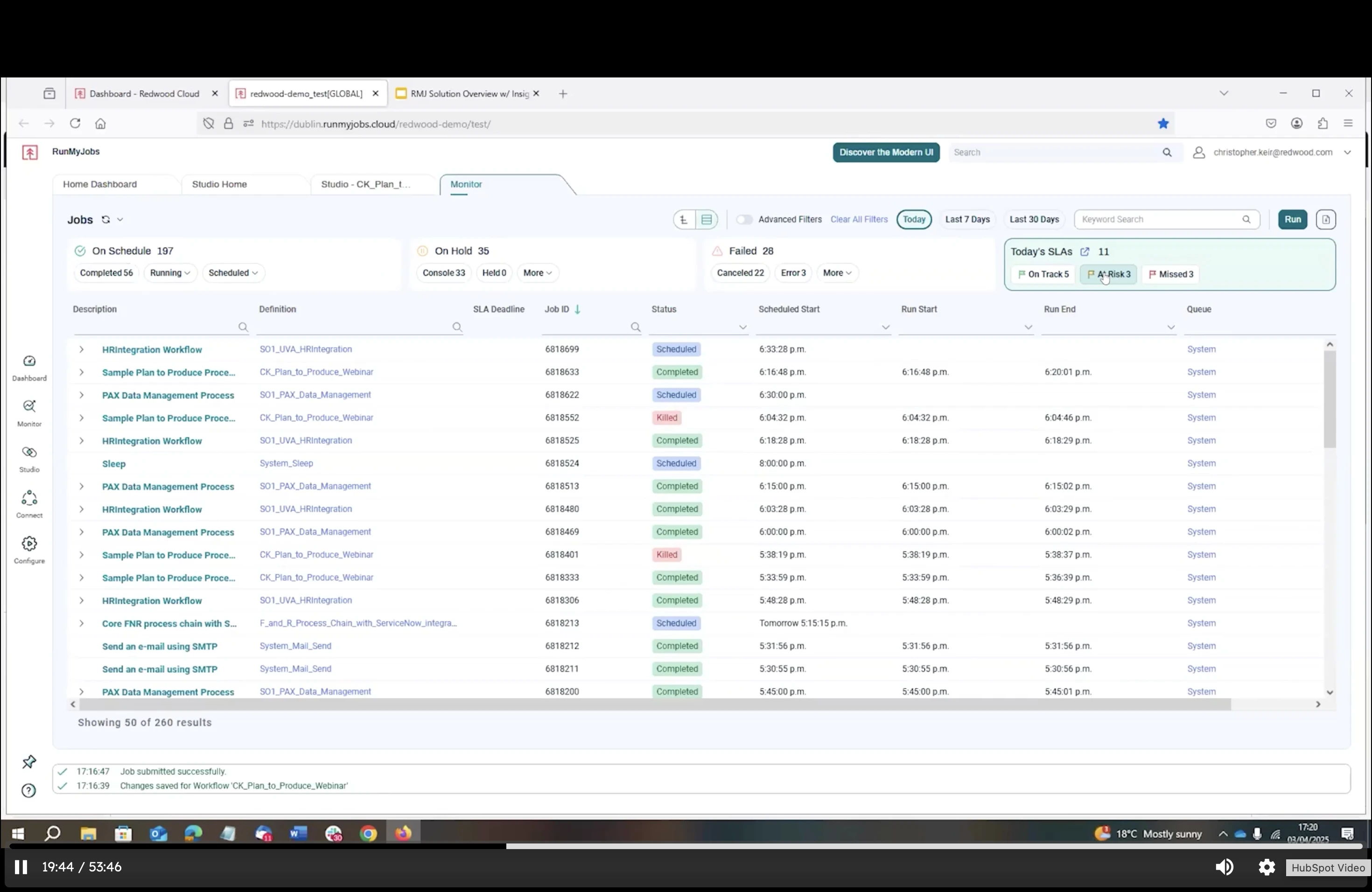Switch to Dashboard - Redwood Cloud browser tab
This screenshot has width=1372, height=892.
coord(144,94)
